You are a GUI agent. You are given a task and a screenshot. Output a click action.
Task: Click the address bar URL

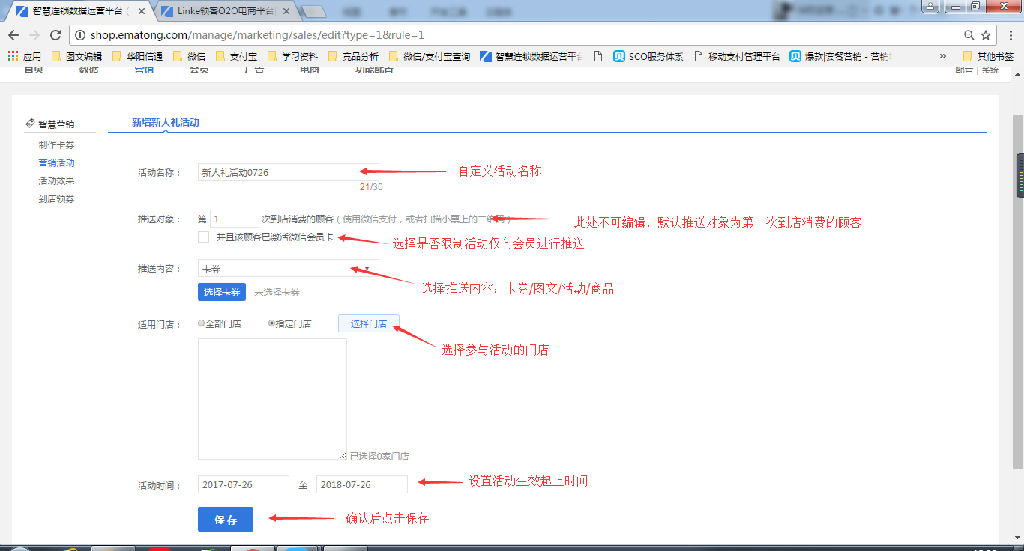coord(257,35)
